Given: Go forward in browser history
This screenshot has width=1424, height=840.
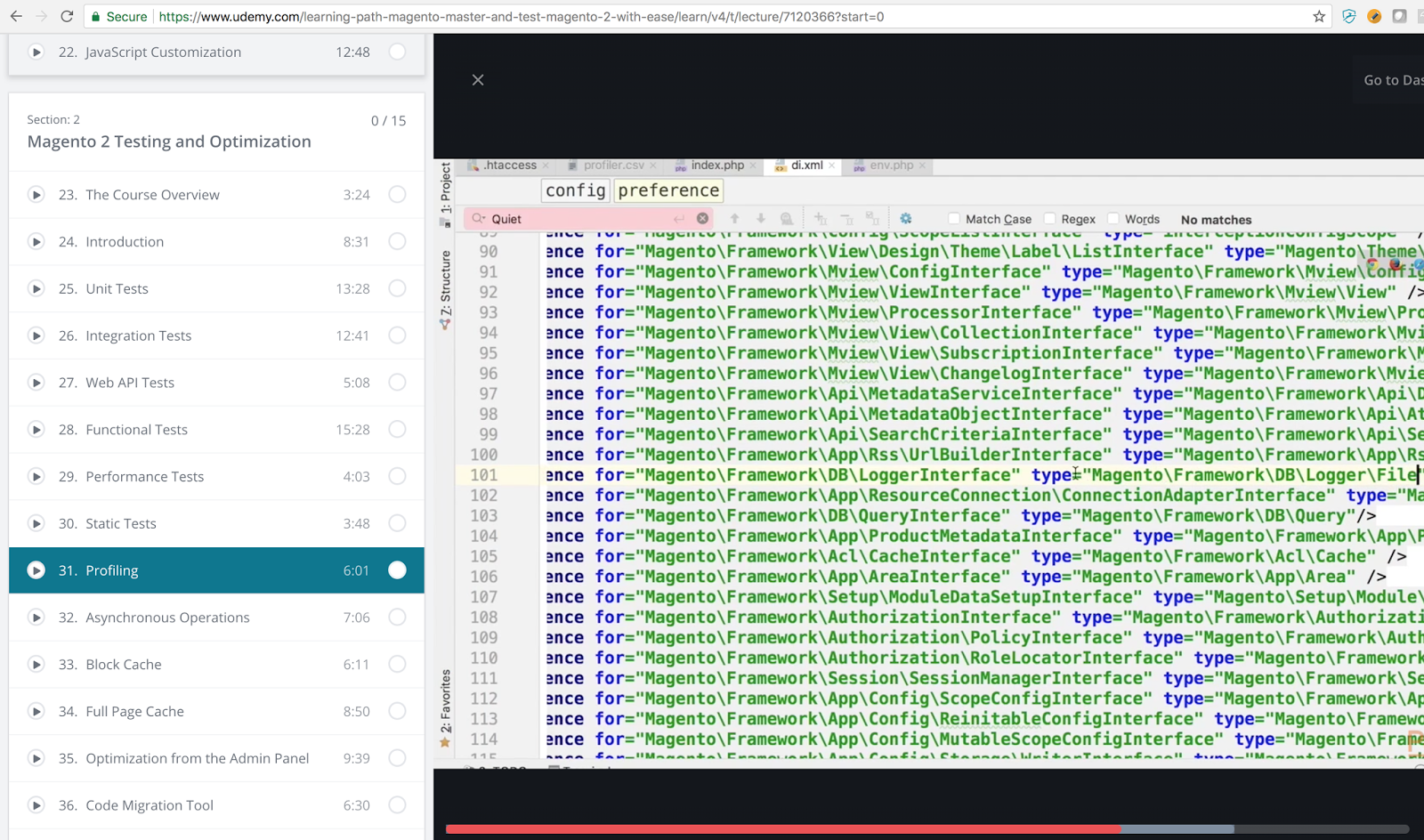Looking at the screenshot, I should point(41,16).
